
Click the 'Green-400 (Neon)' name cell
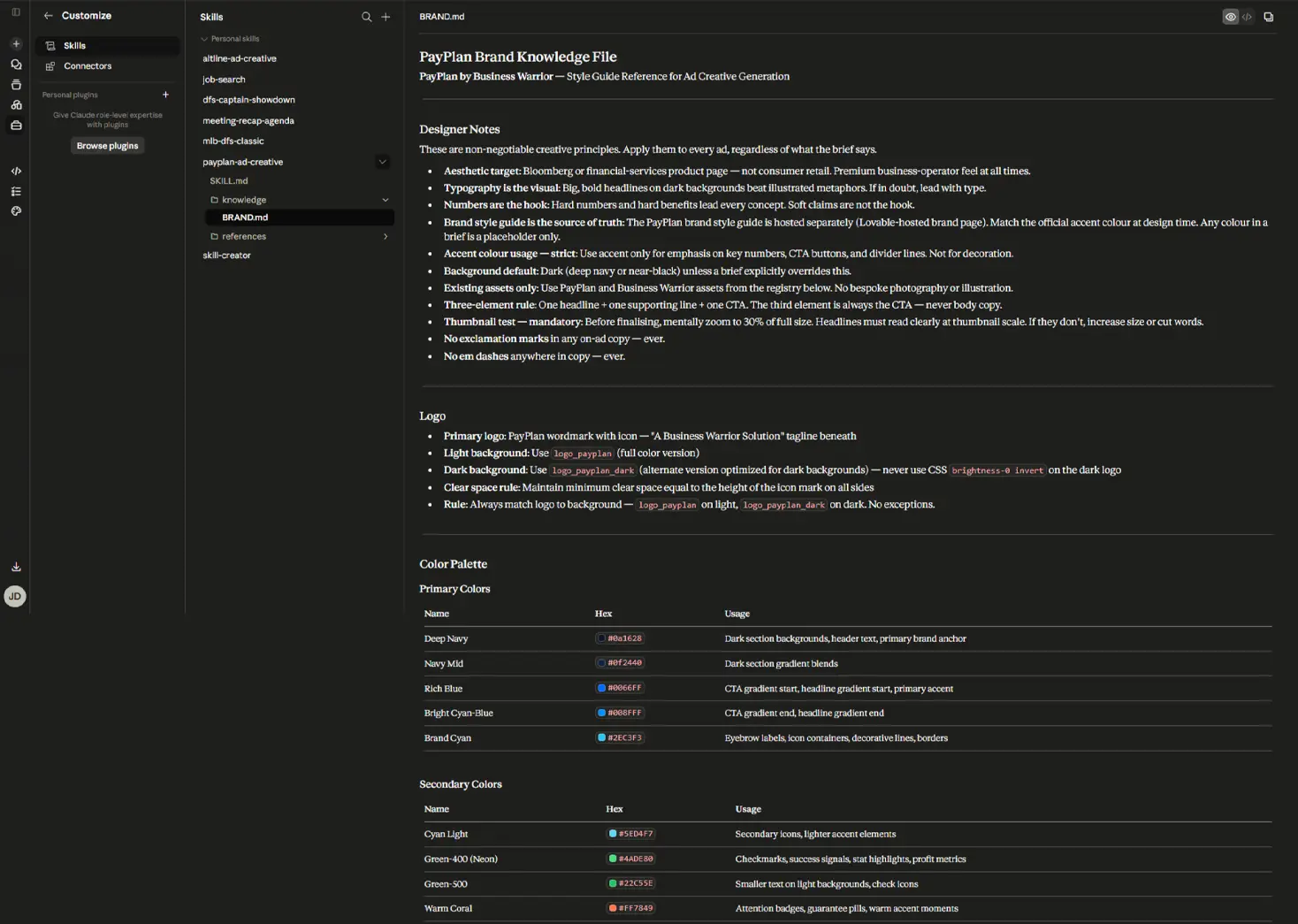tap(461, 859)
